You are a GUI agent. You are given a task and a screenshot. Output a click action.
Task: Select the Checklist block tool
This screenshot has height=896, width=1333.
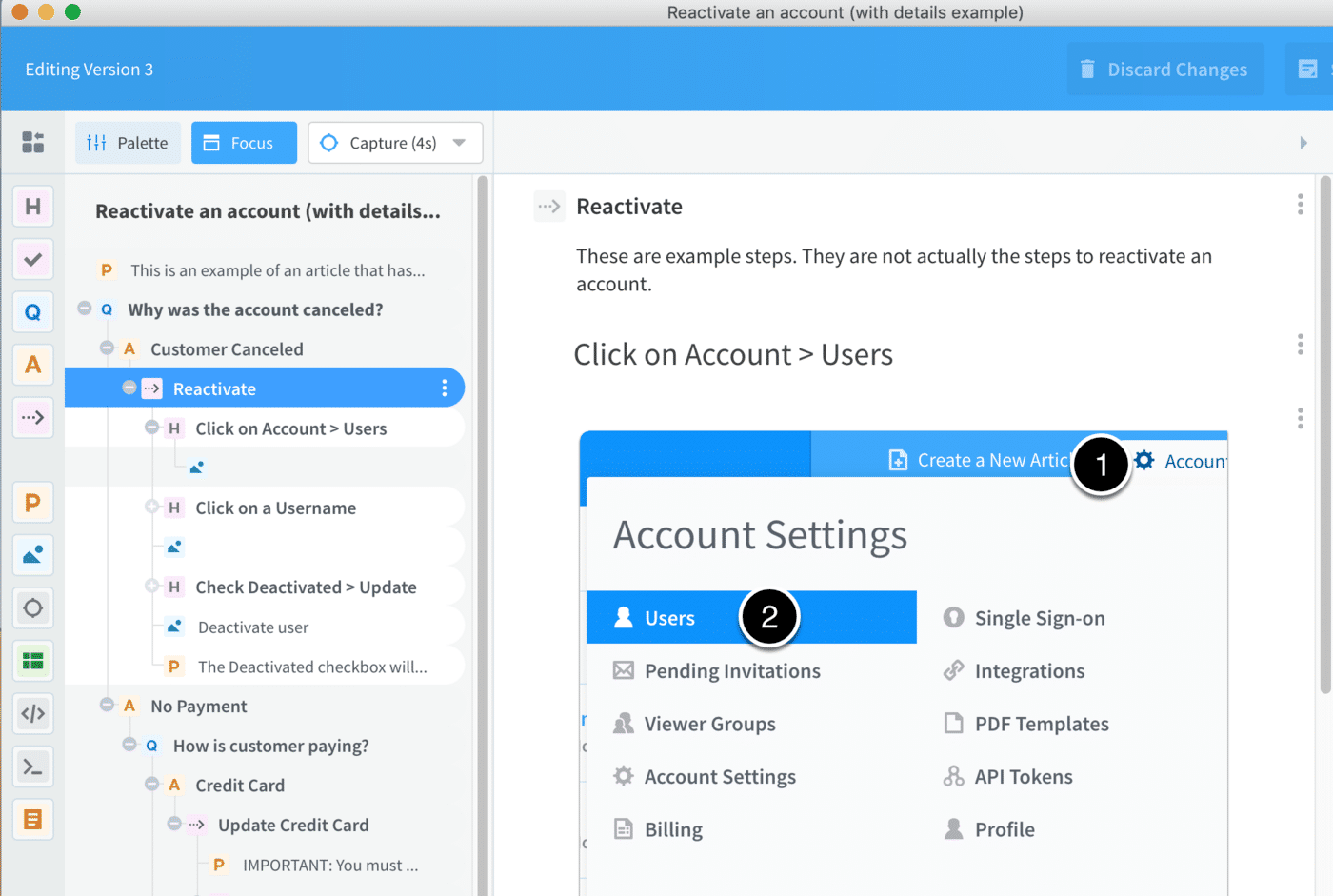point(32,259)
